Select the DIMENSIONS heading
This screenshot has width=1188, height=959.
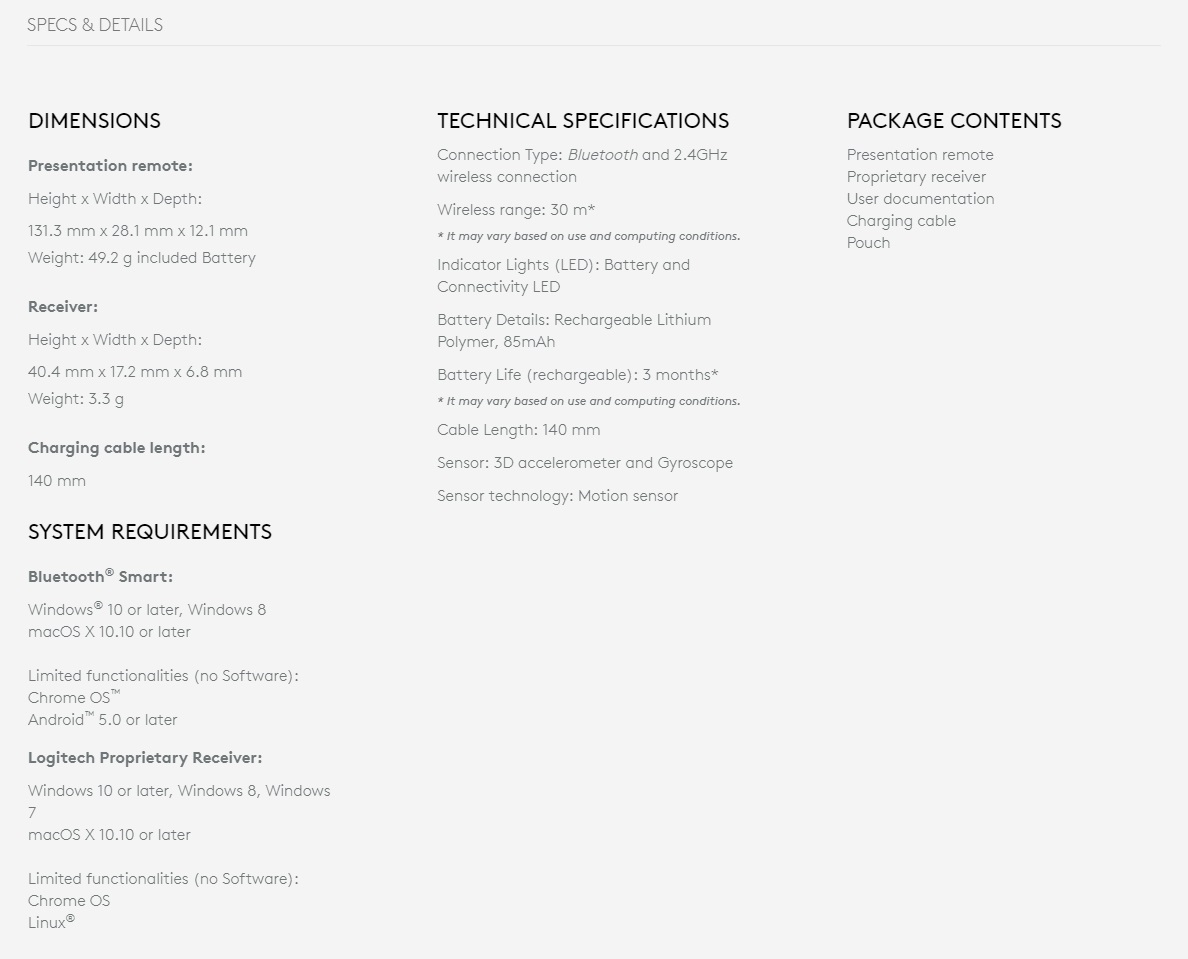[95, 120]
